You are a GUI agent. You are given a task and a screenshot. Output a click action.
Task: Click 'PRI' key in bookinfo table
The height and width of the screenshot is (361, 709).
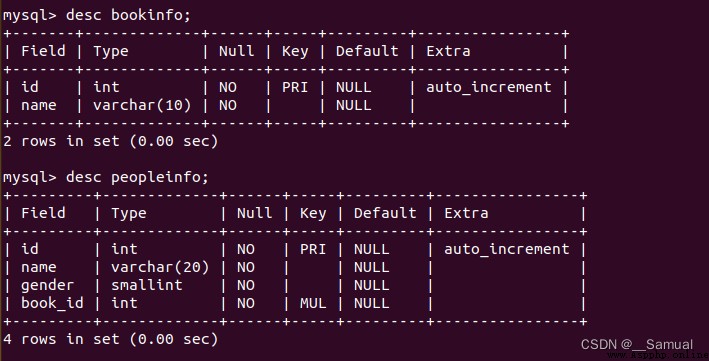[295, 87]
